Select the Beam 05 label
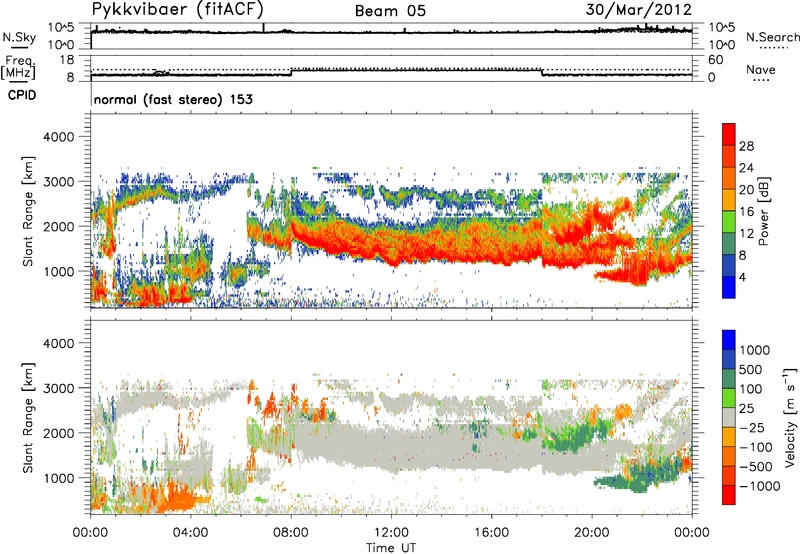The image size is (800, 554). pos(390,11)
